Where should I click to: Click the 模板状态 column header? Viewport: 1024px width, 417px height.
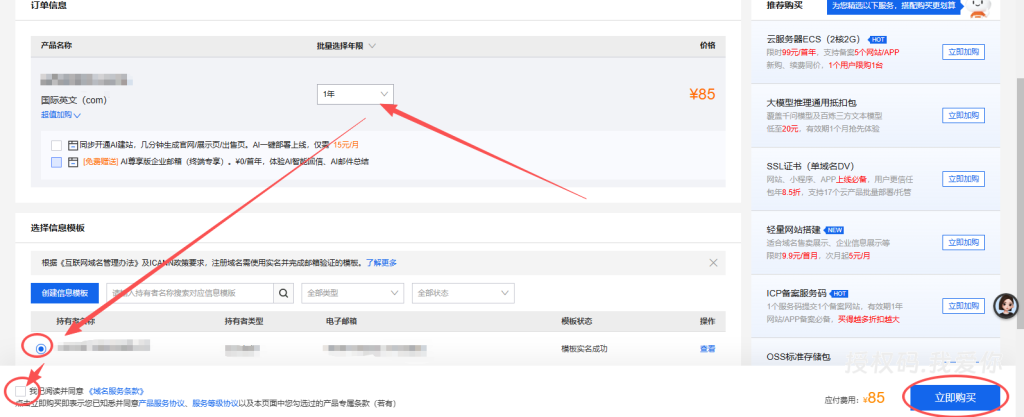[577, 322]
